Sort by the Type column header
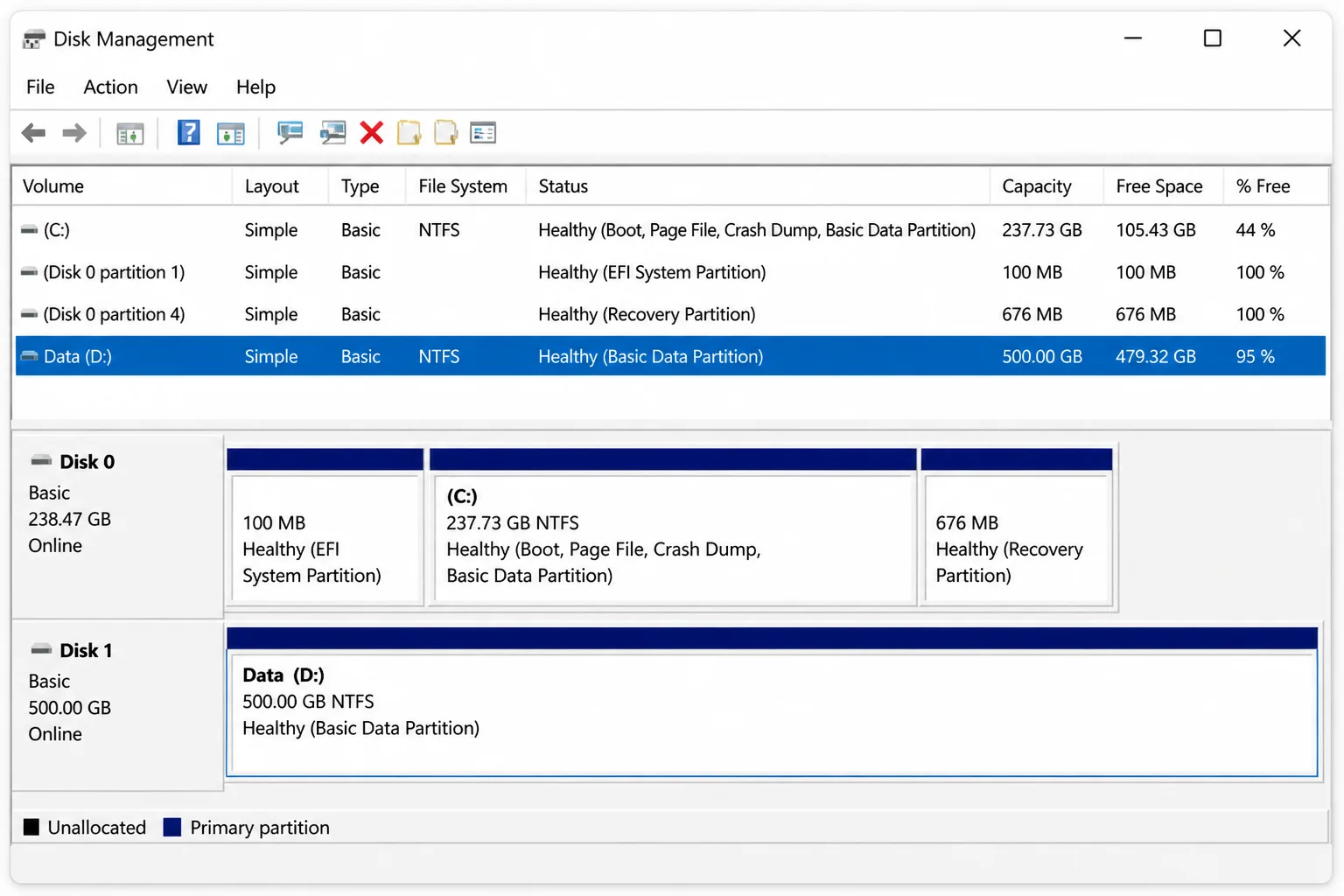The image size is (1344, 896). click(367, 186)
